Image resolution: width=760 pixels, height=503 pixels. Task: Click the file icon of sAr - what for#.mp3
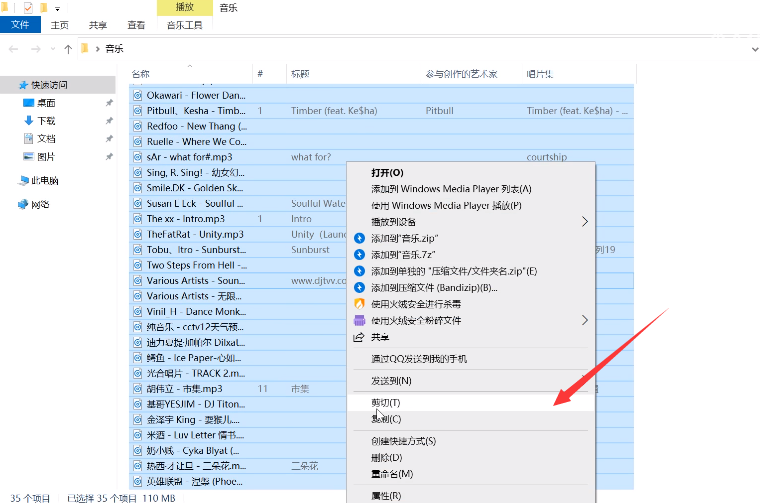coord(138,157)
